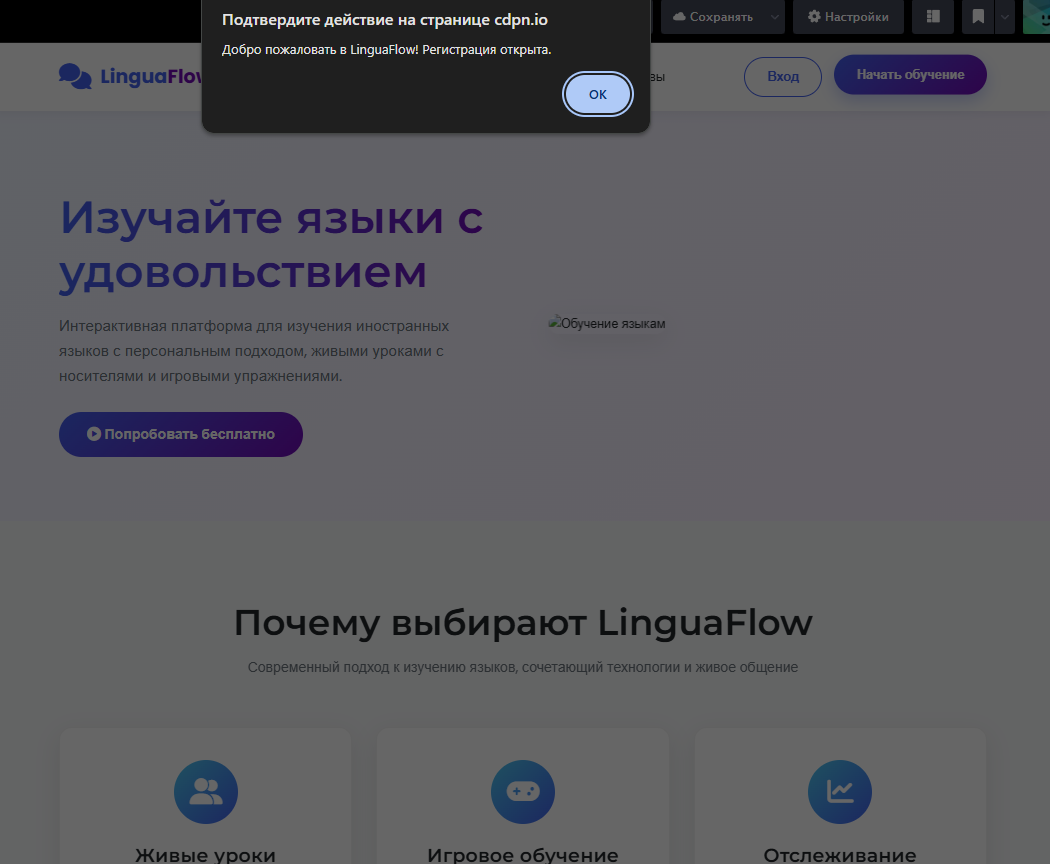This screenshot has width=1050, height=864.
Task: Click the chart icon on Отслеживание card
Action: (x=840, y=791)
